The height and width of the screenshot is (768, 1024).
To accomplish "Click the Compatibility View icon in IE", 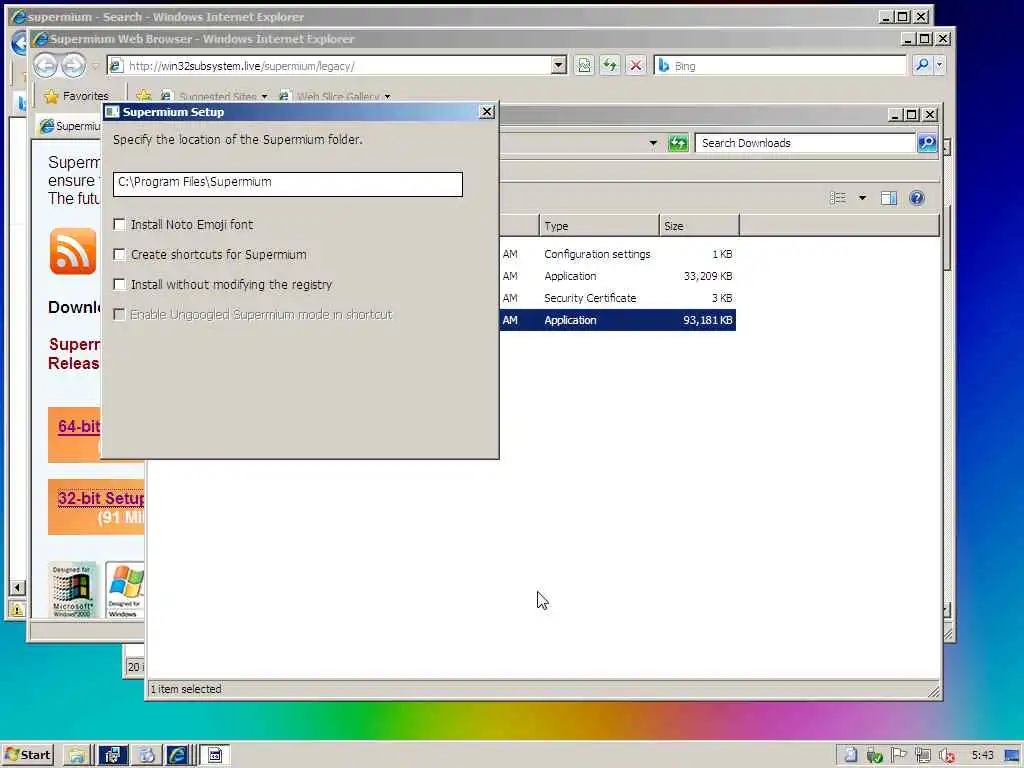I will pyautogui.click(x=584, y=65).
